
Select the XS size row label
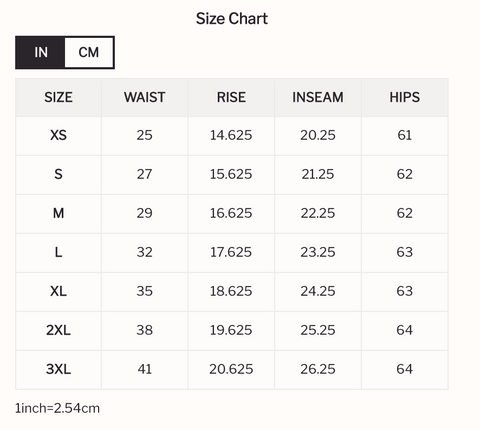(x=58, y=136)
